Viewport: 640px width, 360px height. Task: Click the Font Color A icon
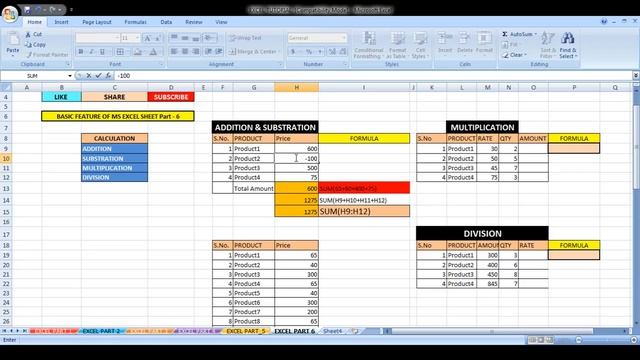[153, 52]
